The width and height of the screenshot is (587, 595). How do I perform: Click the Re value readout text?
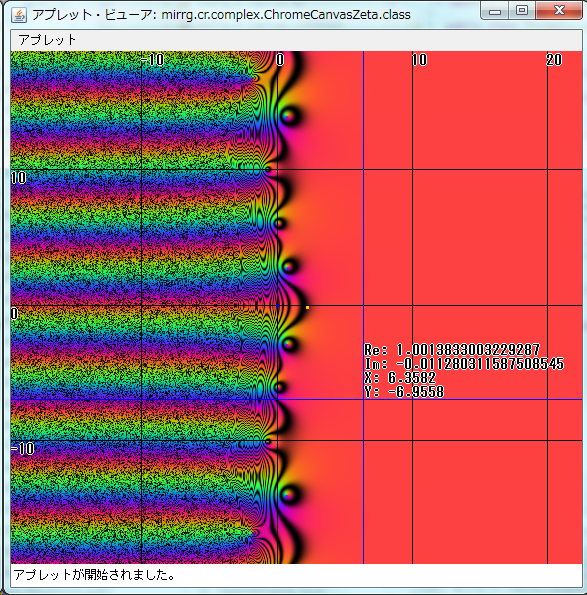coord(452,349)
